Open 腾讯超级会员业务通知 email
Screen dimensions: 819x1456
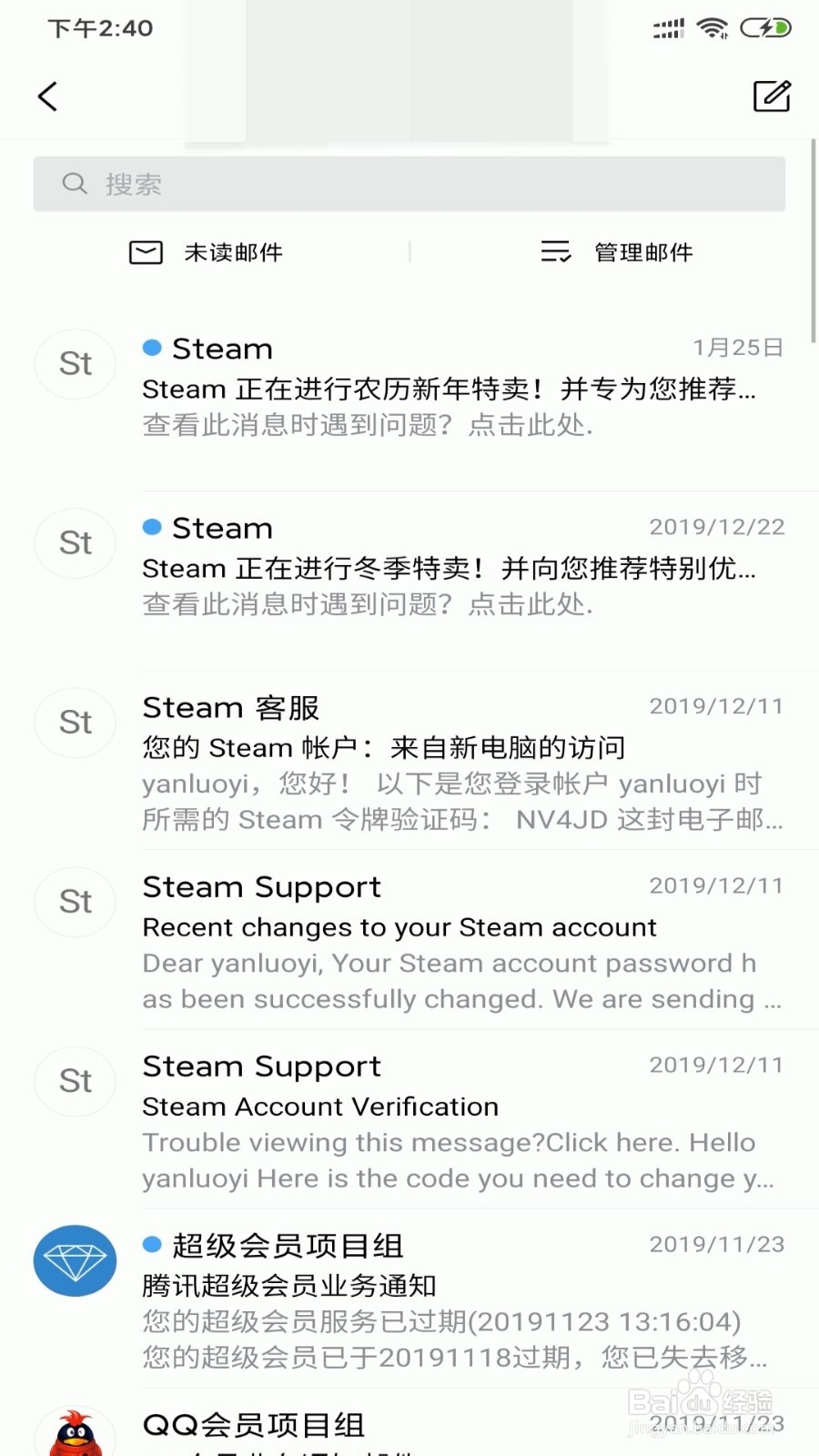point(463,1300)
